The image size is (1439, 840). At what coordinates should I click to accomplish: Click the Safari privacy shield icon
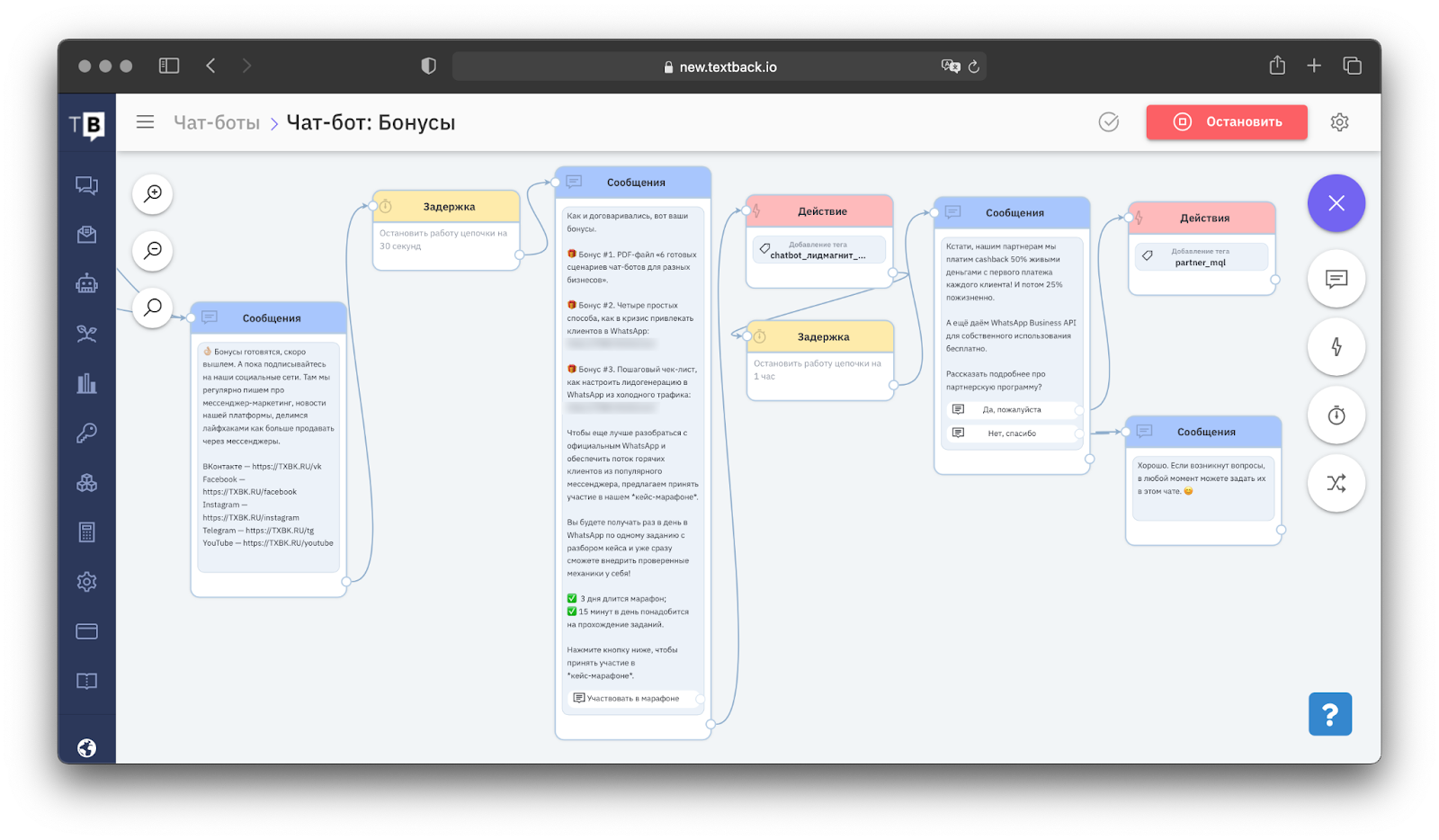[x=428, y=66]
